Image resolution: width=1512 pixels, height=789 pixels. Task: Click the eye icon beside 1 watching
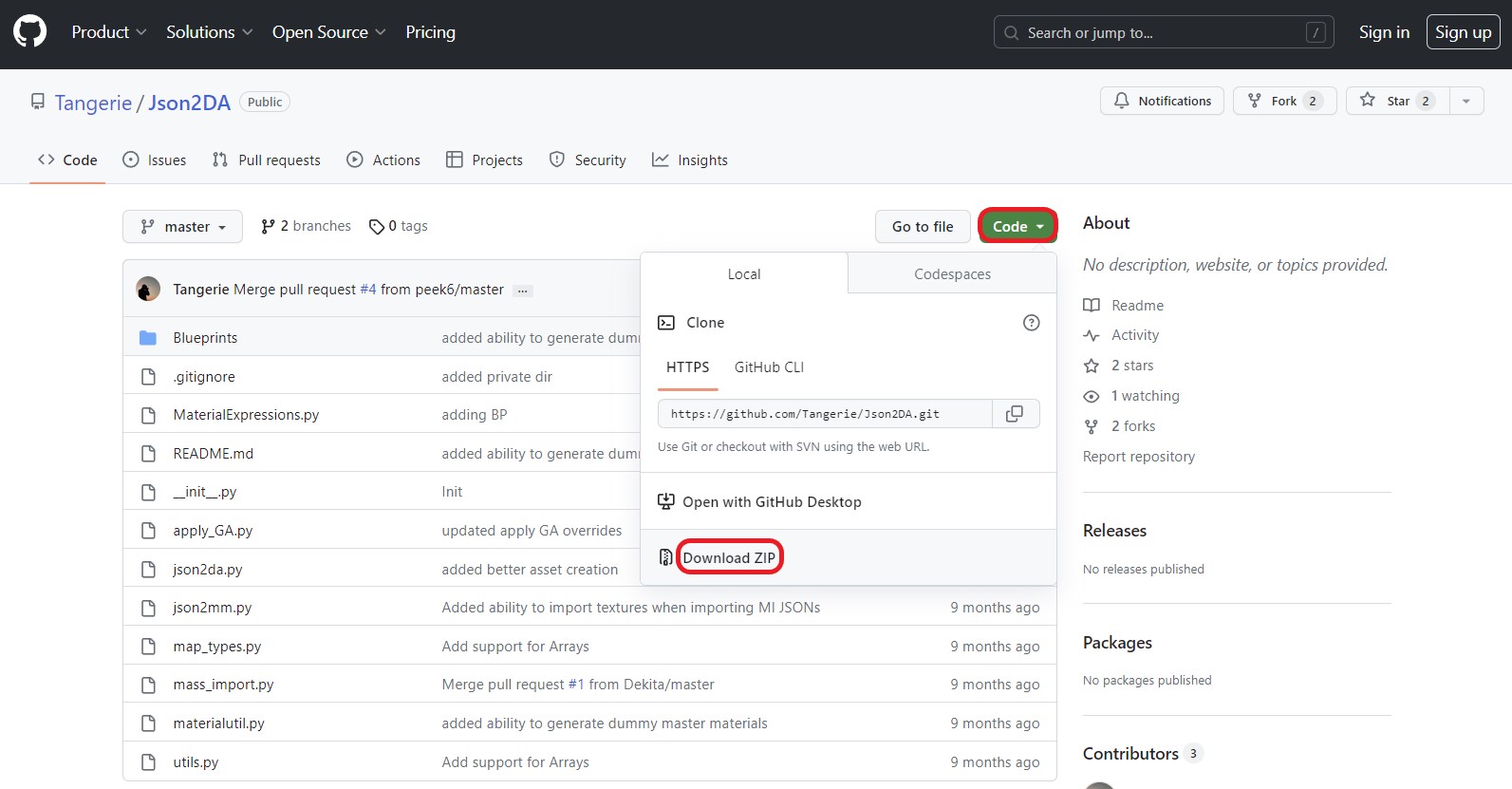[x=1092, y=396]
